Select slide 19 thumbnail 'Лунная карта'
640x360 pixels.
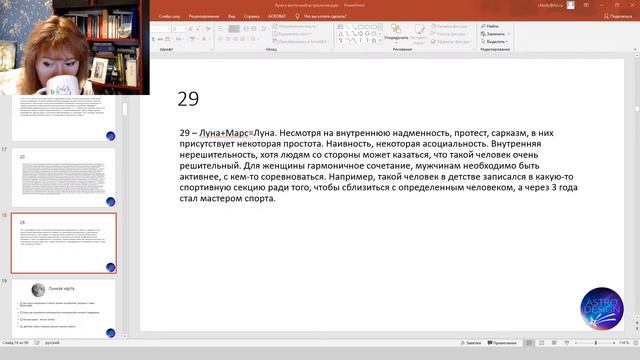(64, 309)
